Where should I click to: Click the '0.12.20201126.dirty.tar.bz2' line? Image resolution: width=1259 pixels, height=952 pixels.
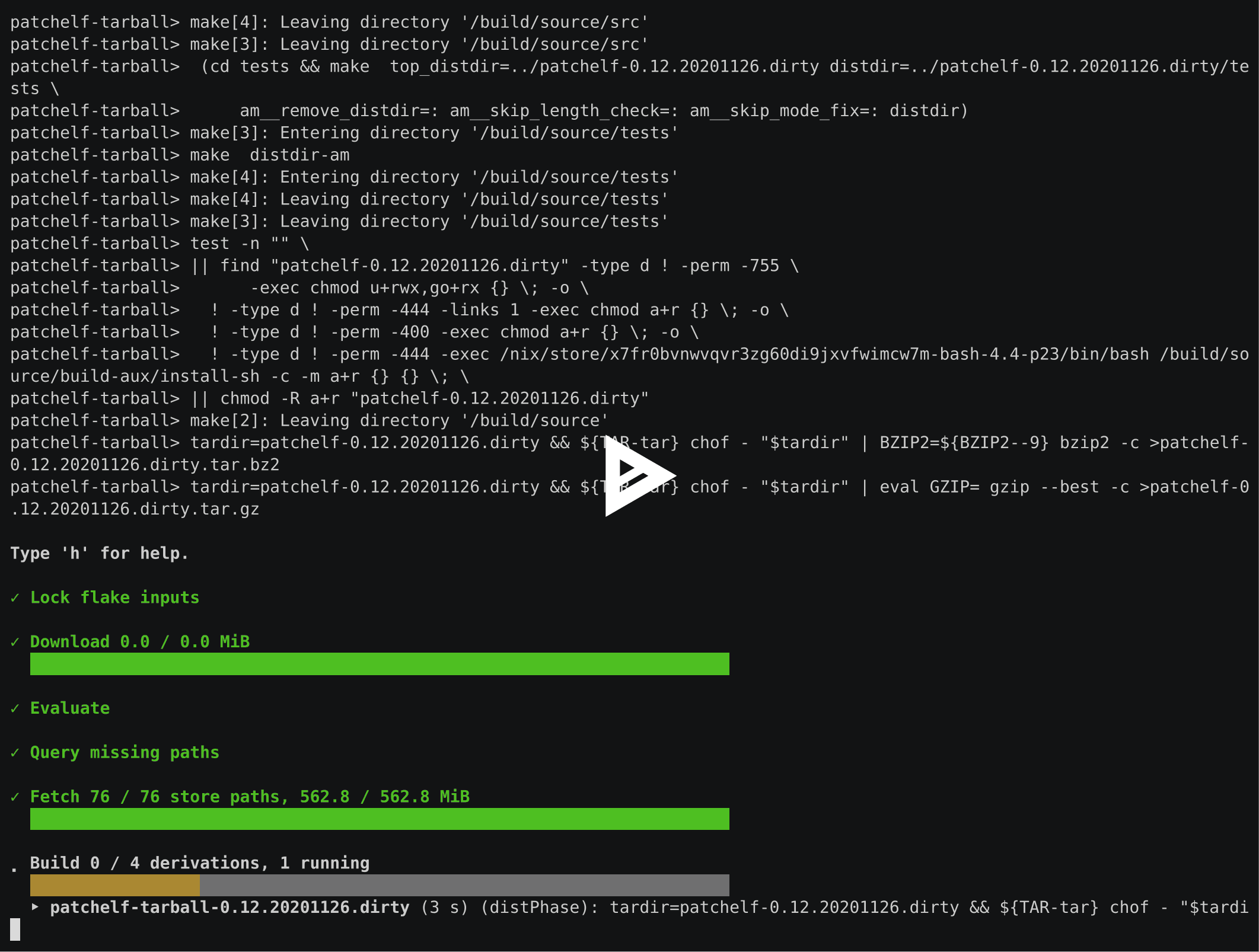[x=145, y=465]
